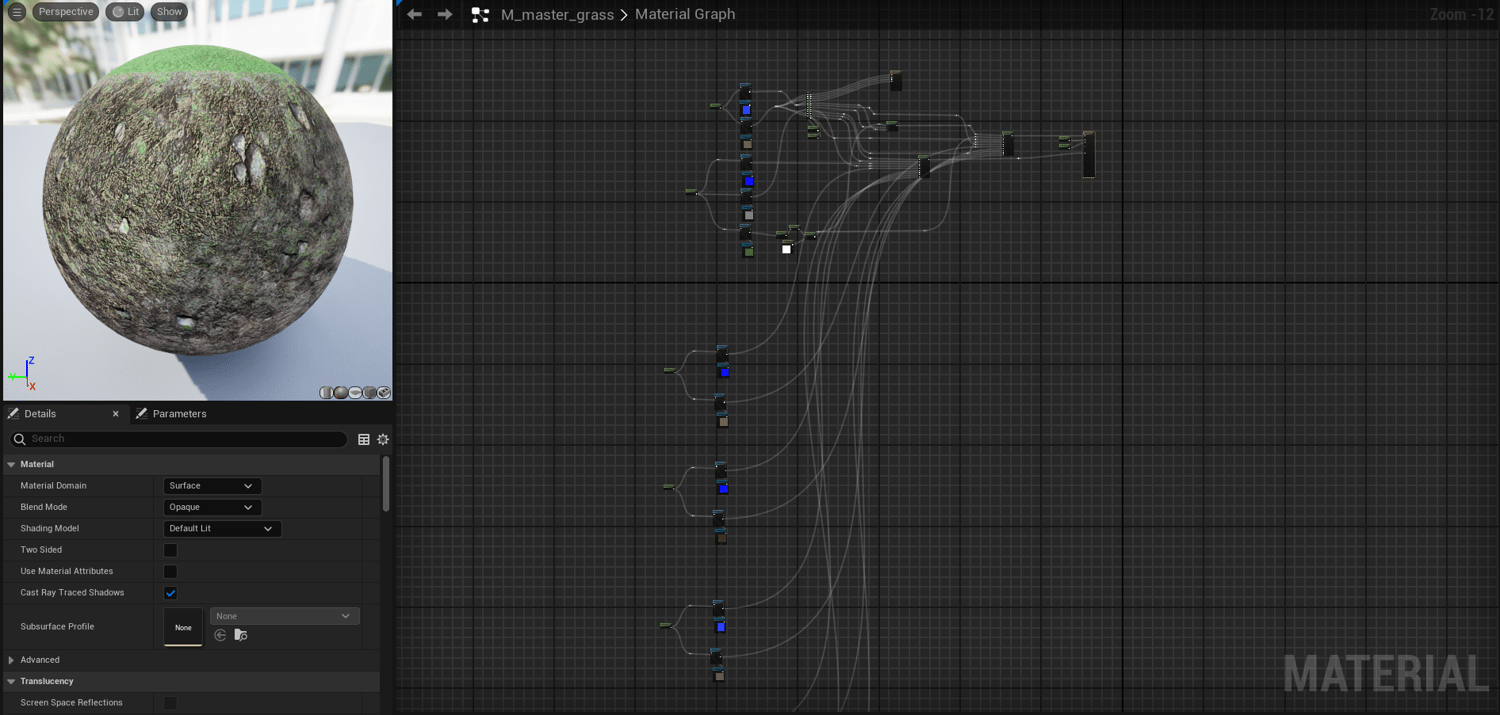Open the Show flags menu

point(169,12)
